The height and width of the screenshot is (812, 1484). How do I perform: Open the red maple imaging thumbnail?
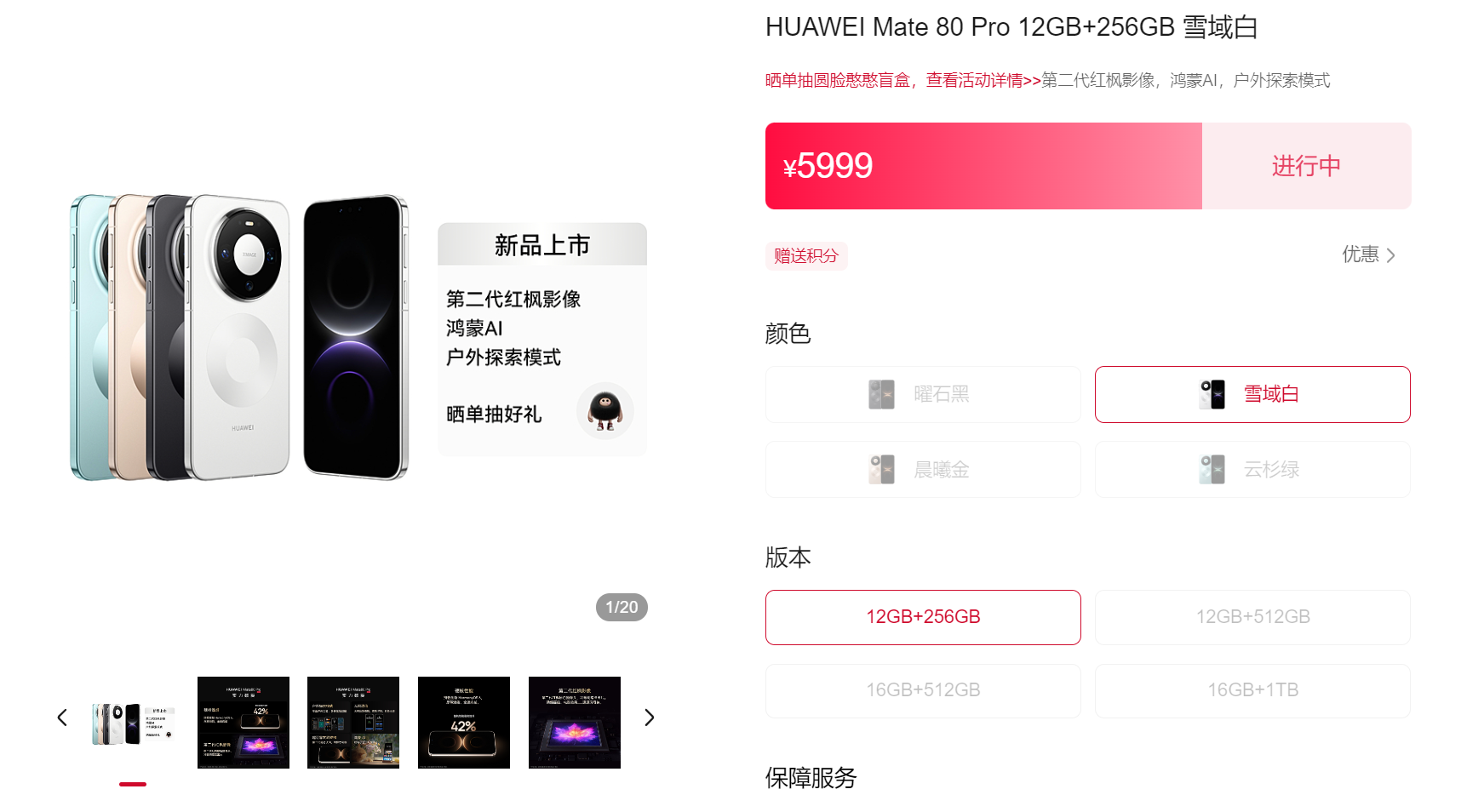click(x=575, y=723)
